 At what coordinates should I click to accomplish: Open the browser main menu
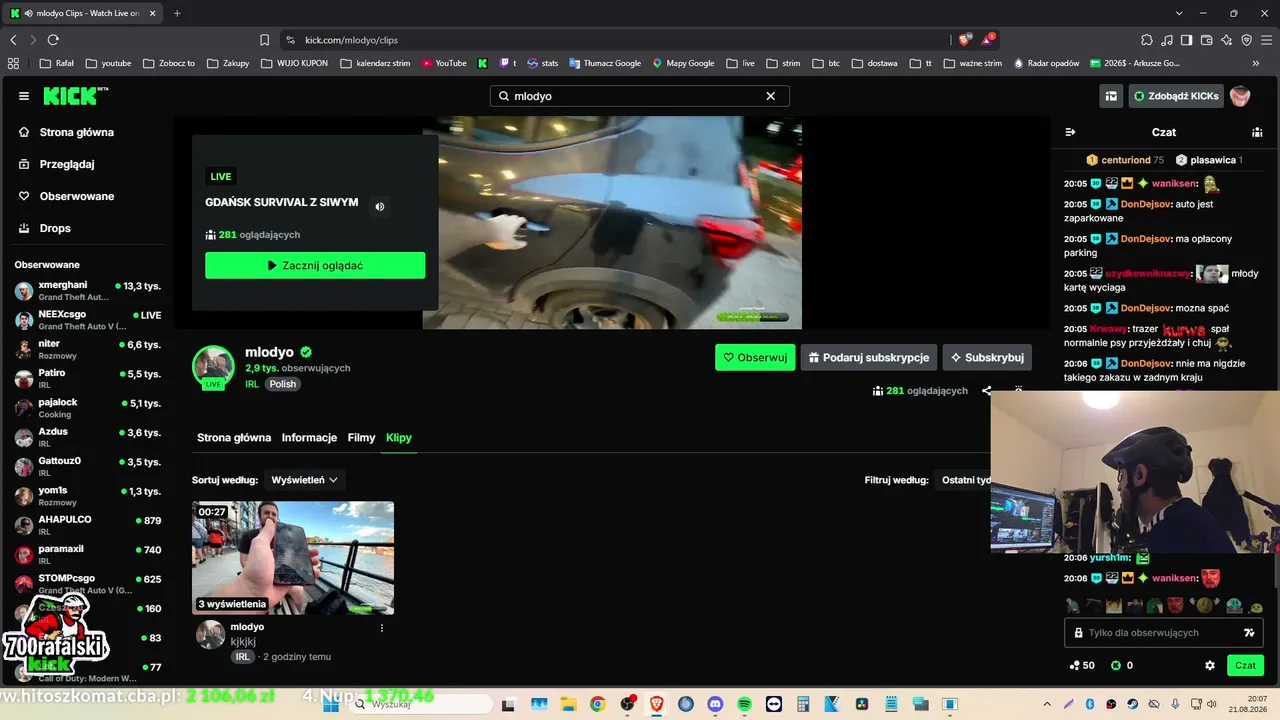(1267, 40)
